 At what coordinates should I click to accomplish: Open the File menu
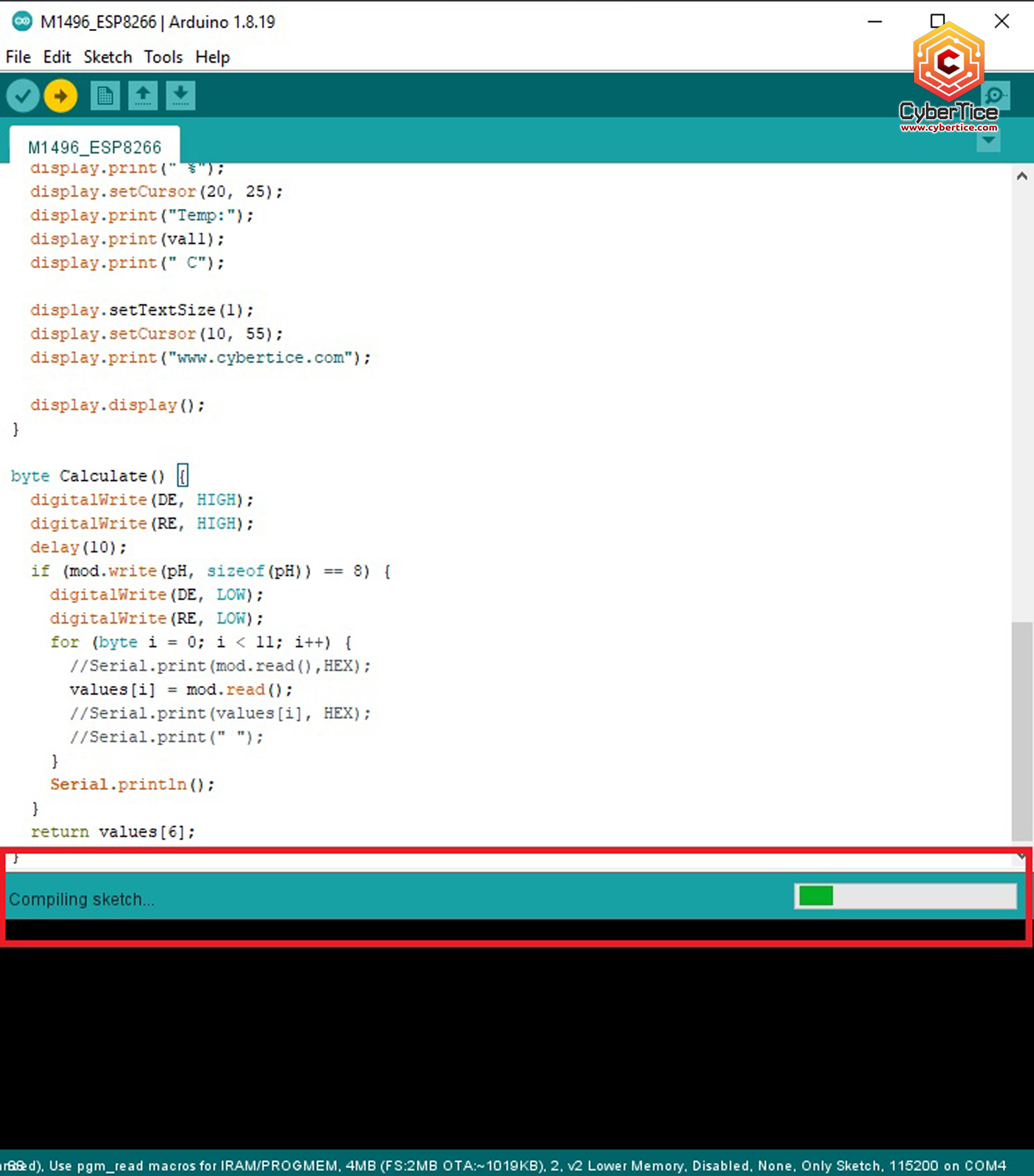click(18, 57)
